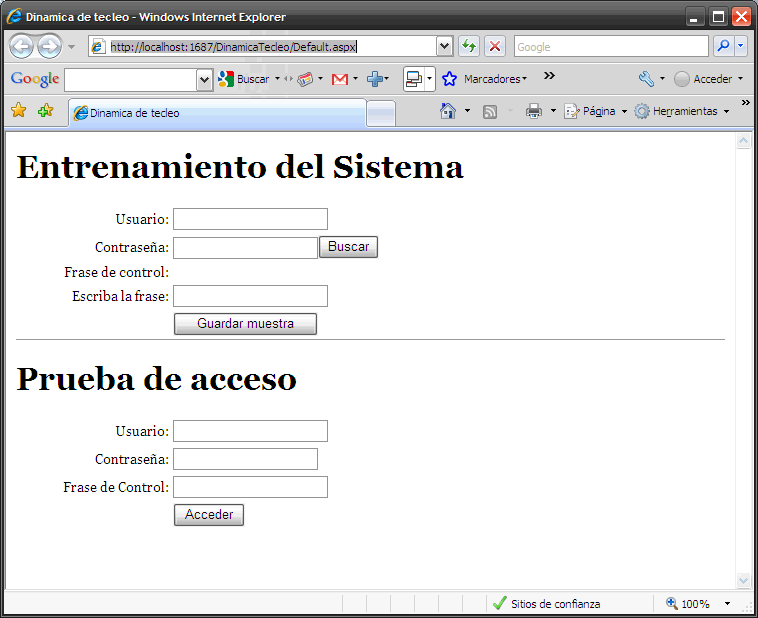Click Contraseña field in Prueba de acceso

tap(245, 459)
